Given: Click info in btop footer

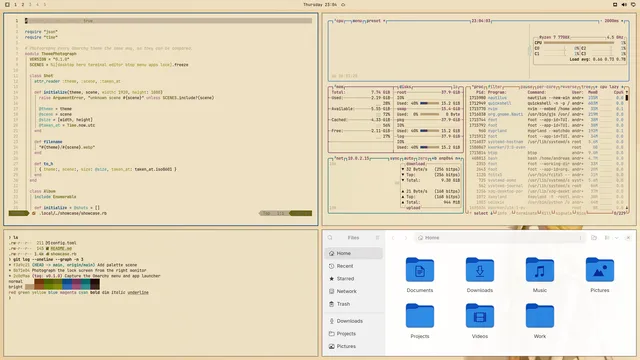Looking at the screenshot, I should (x=502, y=213).
